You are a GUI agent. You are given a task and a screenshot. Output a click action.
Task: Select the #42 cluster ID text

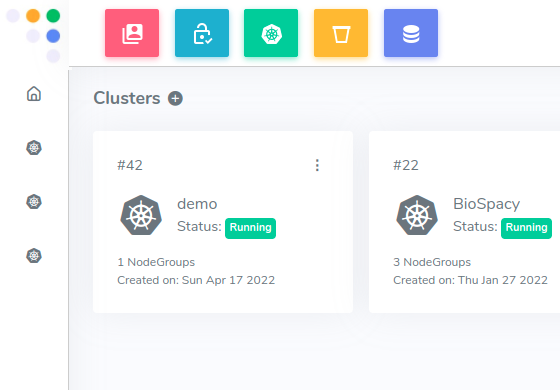pyautogui.click(x=130, y=165)
